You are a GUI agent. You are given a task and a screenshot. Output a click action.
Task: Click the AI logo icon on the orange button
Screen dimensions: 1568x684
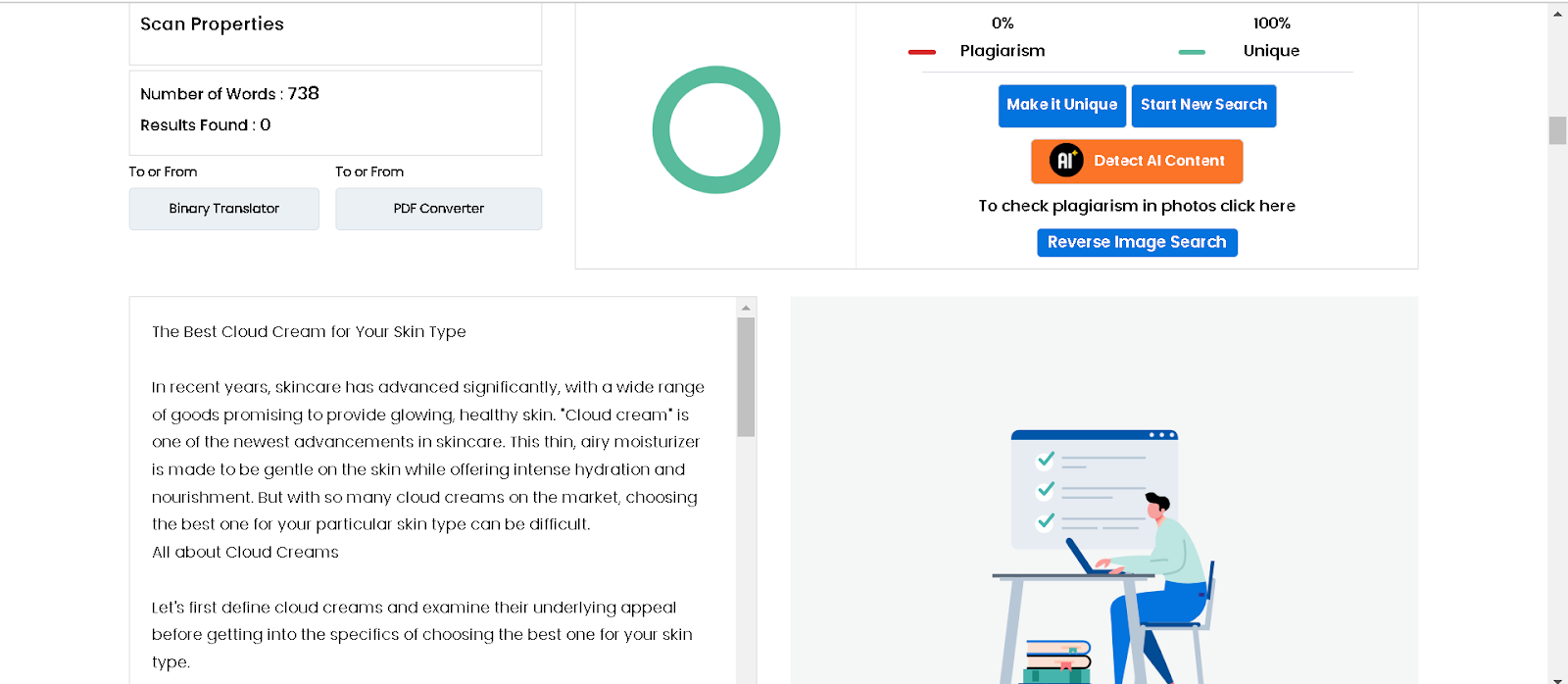point(1066,160)
